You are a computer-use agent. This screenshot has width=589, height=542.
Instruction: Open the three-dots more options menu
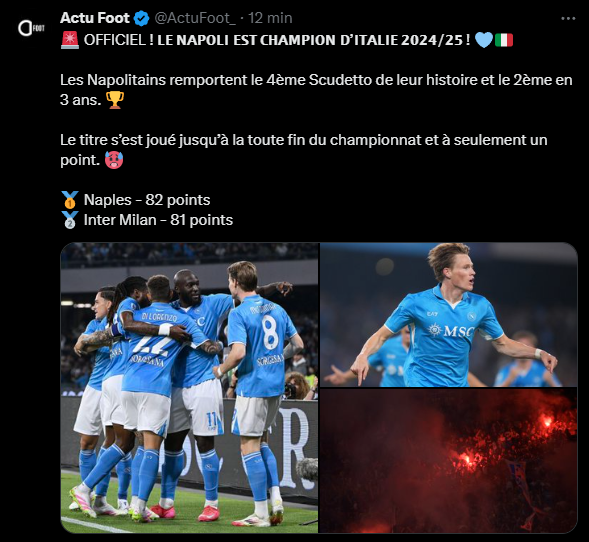tap(568, 18)
